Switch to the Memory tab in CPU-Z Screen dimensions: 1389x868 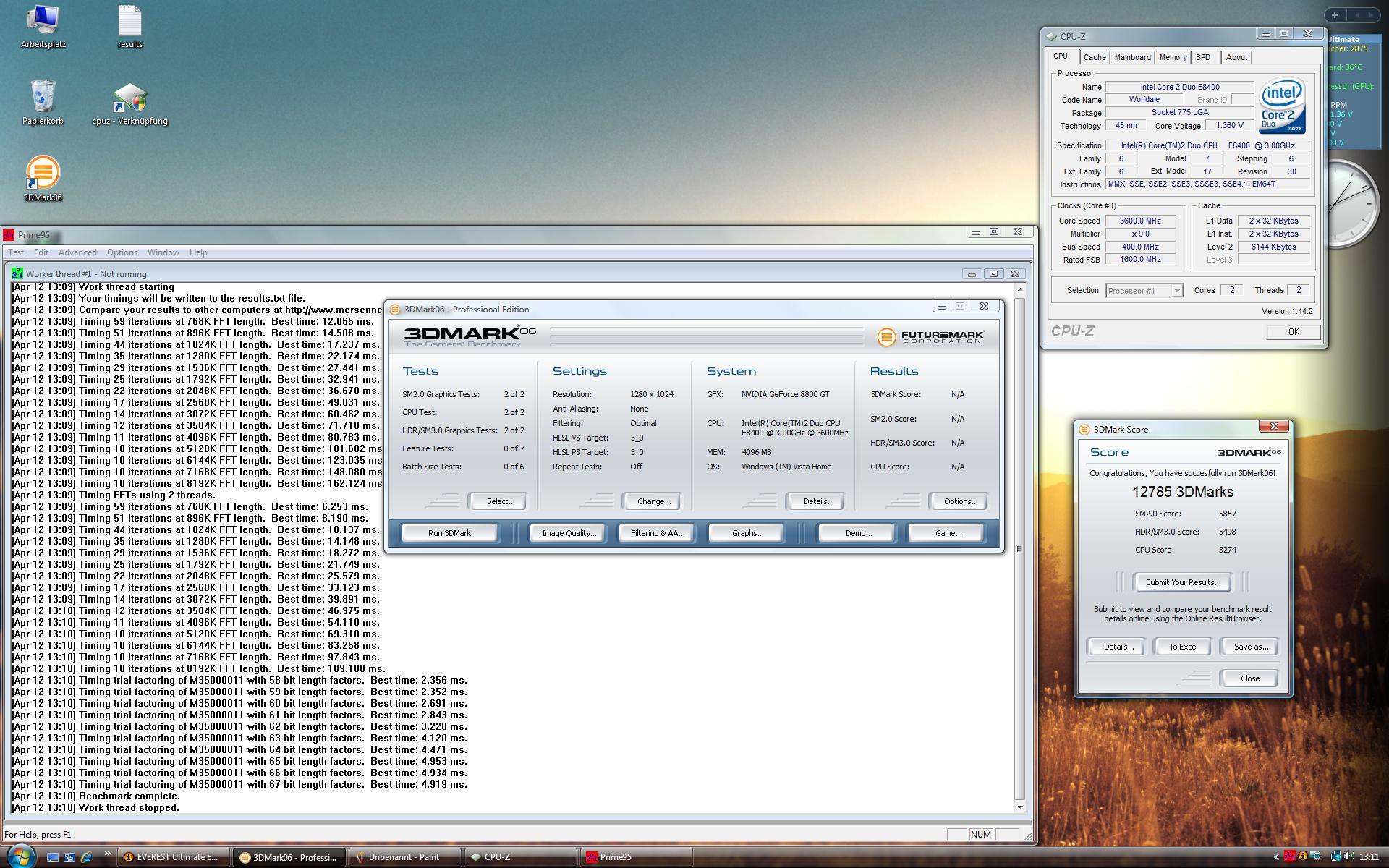[x=1173, y=57]
